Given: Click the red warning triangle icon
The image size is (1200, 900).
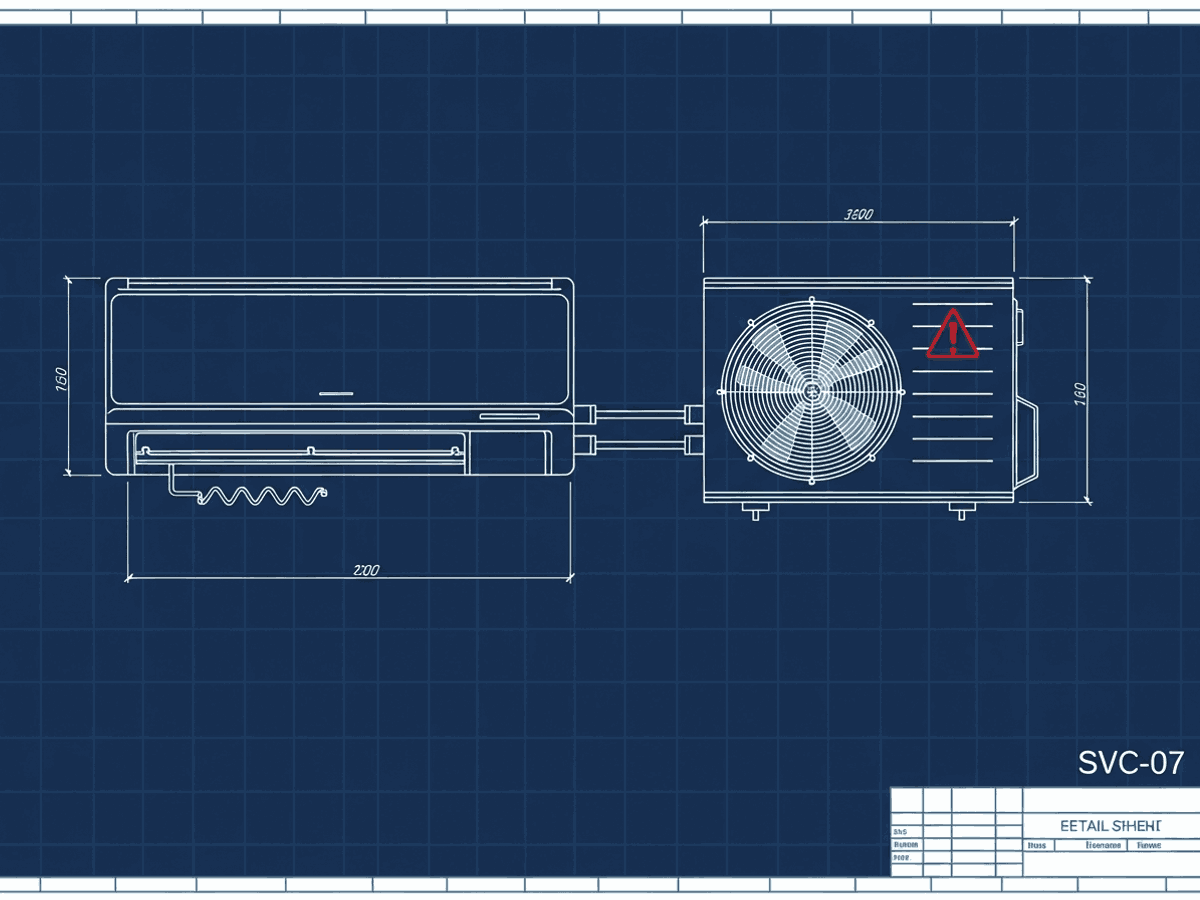Looking at the screenshot, I should (x=952, y=333).
